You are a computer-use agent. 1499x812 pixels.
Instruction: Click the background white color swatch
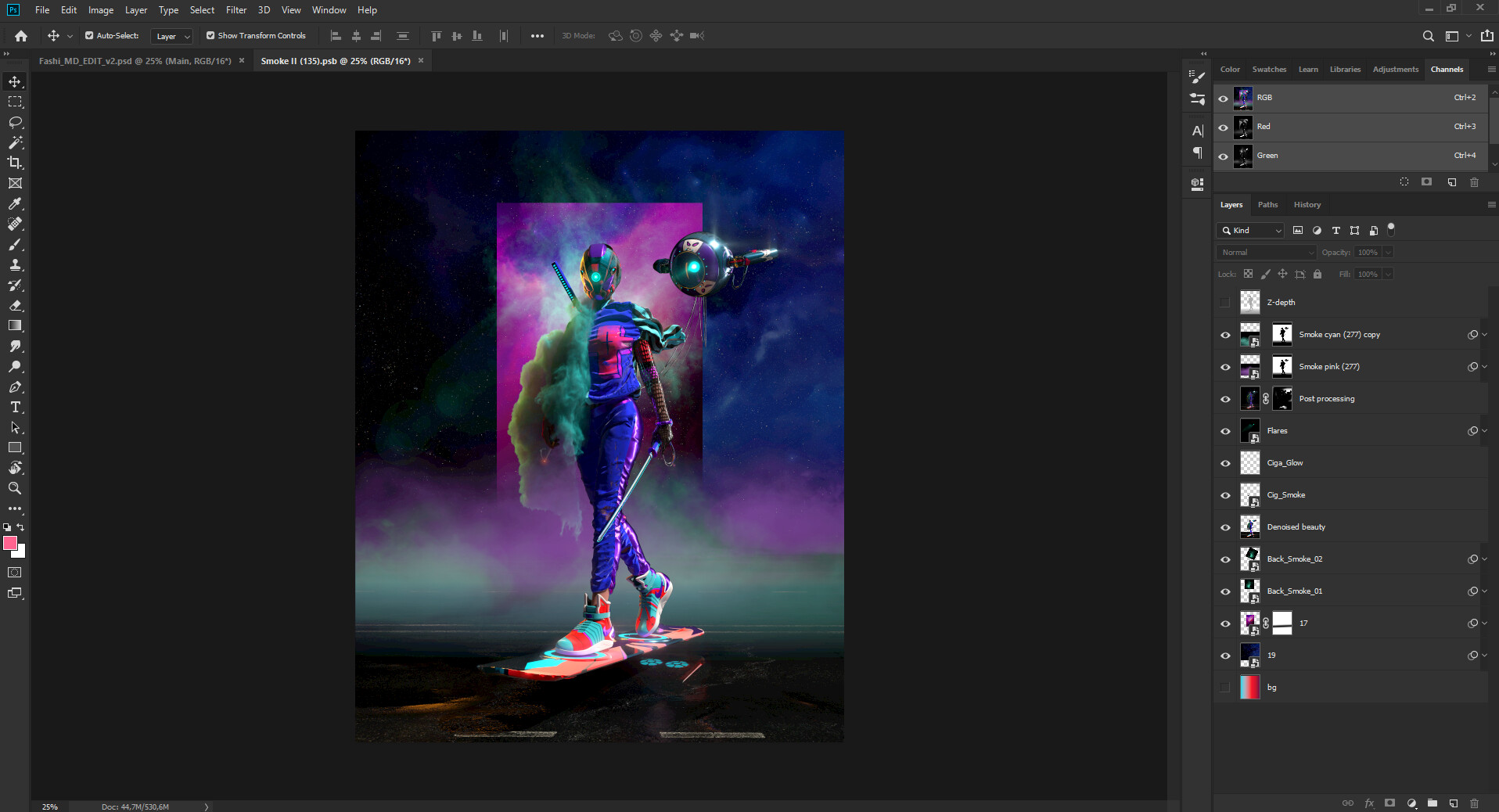(22, 553)
